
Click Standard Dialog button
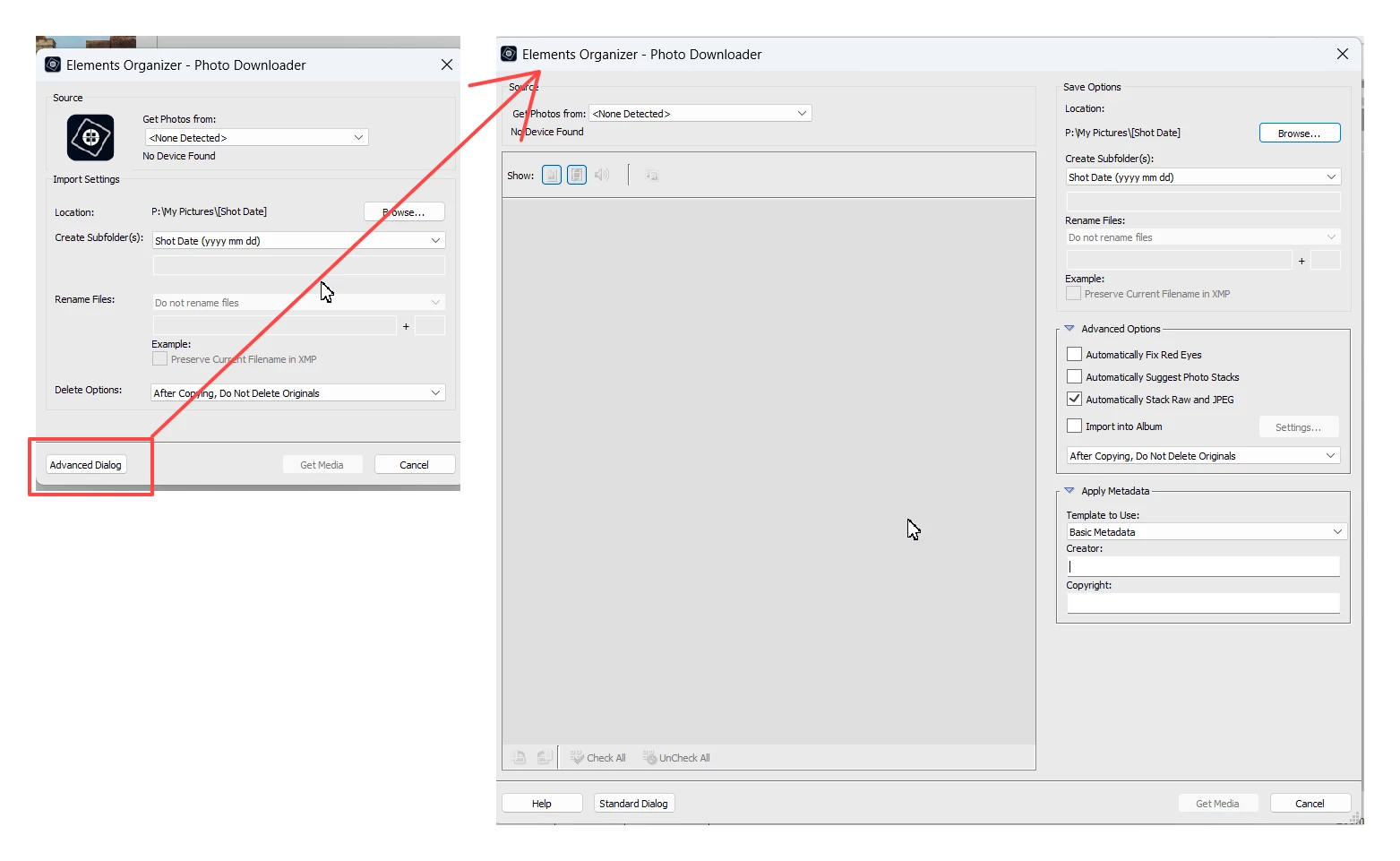[x=634, y=804]
